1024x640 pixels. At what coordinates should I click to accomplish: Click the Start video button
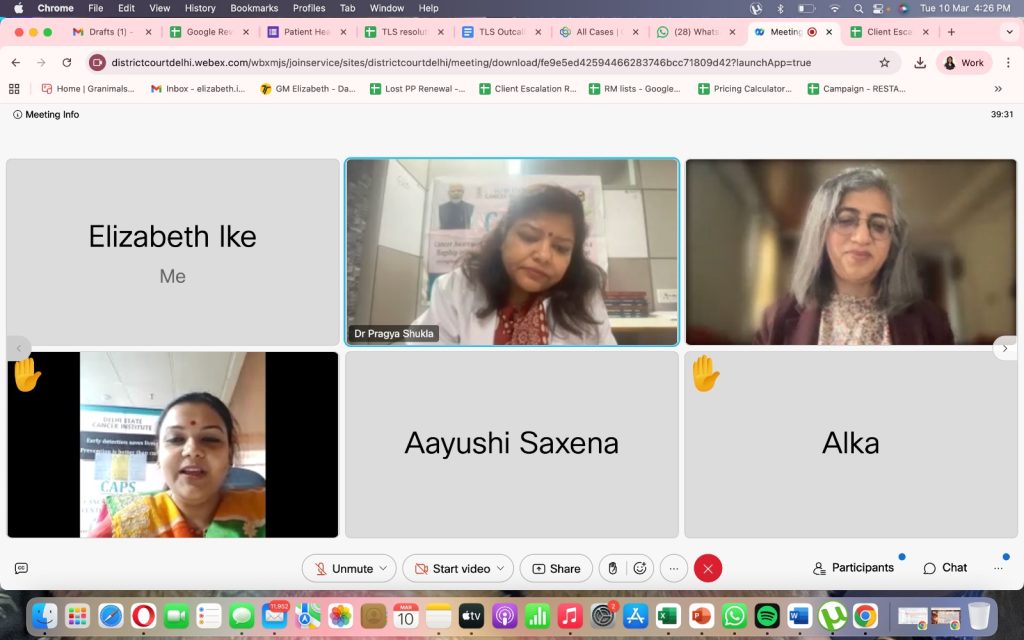(453, 569)
